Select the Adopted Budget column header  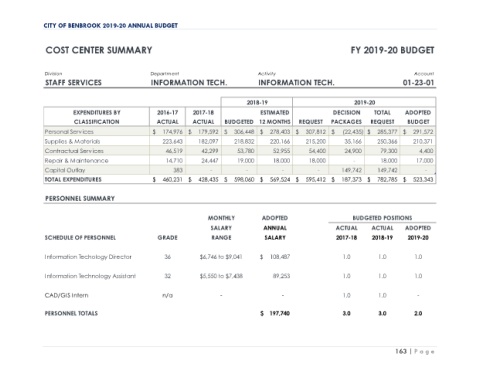[x=418, y=117]
